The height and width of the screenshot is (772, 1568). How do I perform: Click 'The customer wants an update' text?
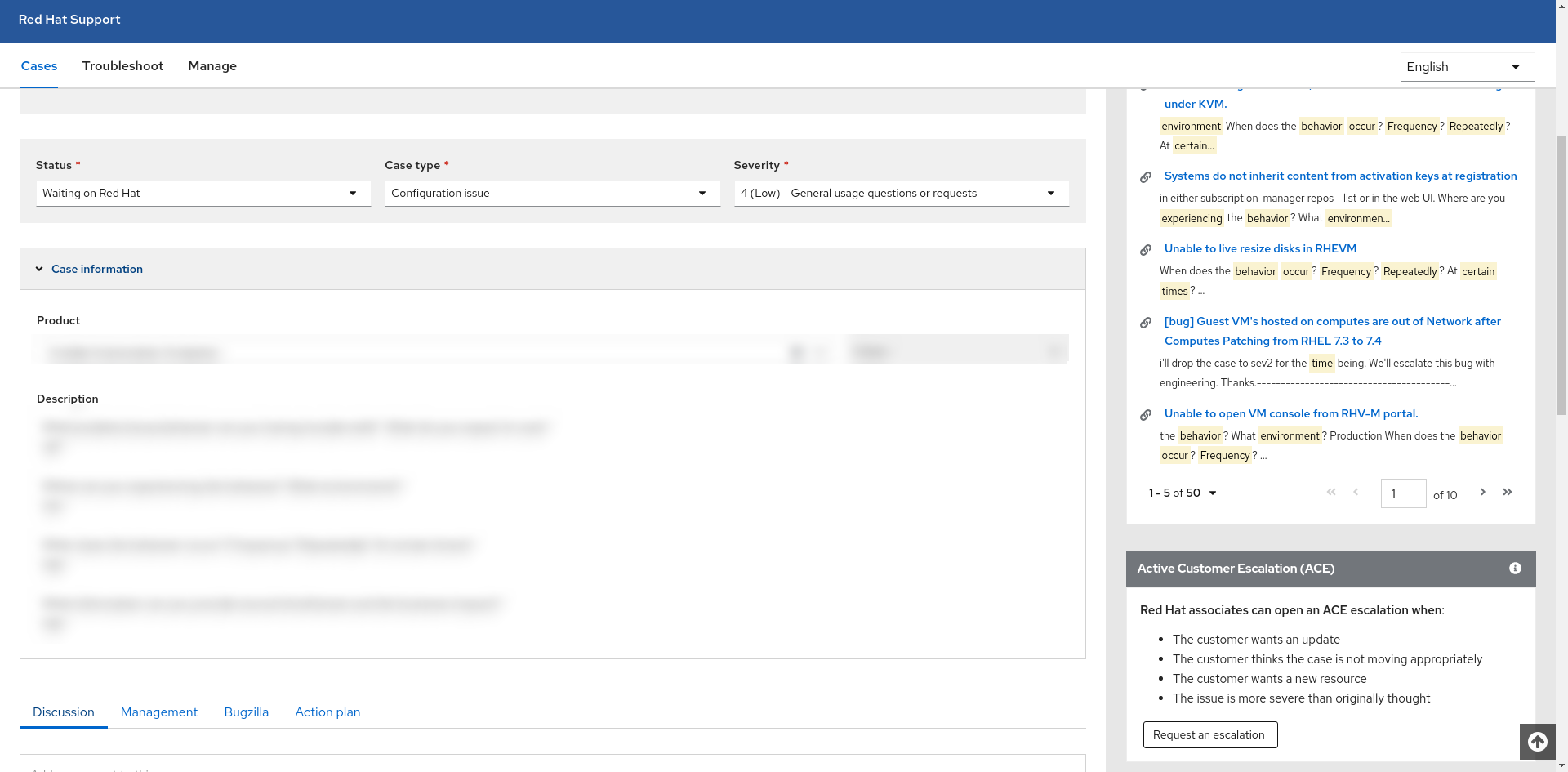pyautogui.click(x=1256, y=640)
